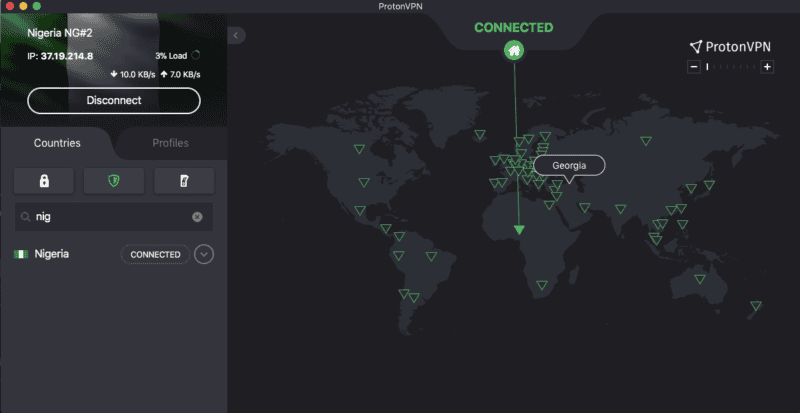Click the Disconnect button

point(114,101)
